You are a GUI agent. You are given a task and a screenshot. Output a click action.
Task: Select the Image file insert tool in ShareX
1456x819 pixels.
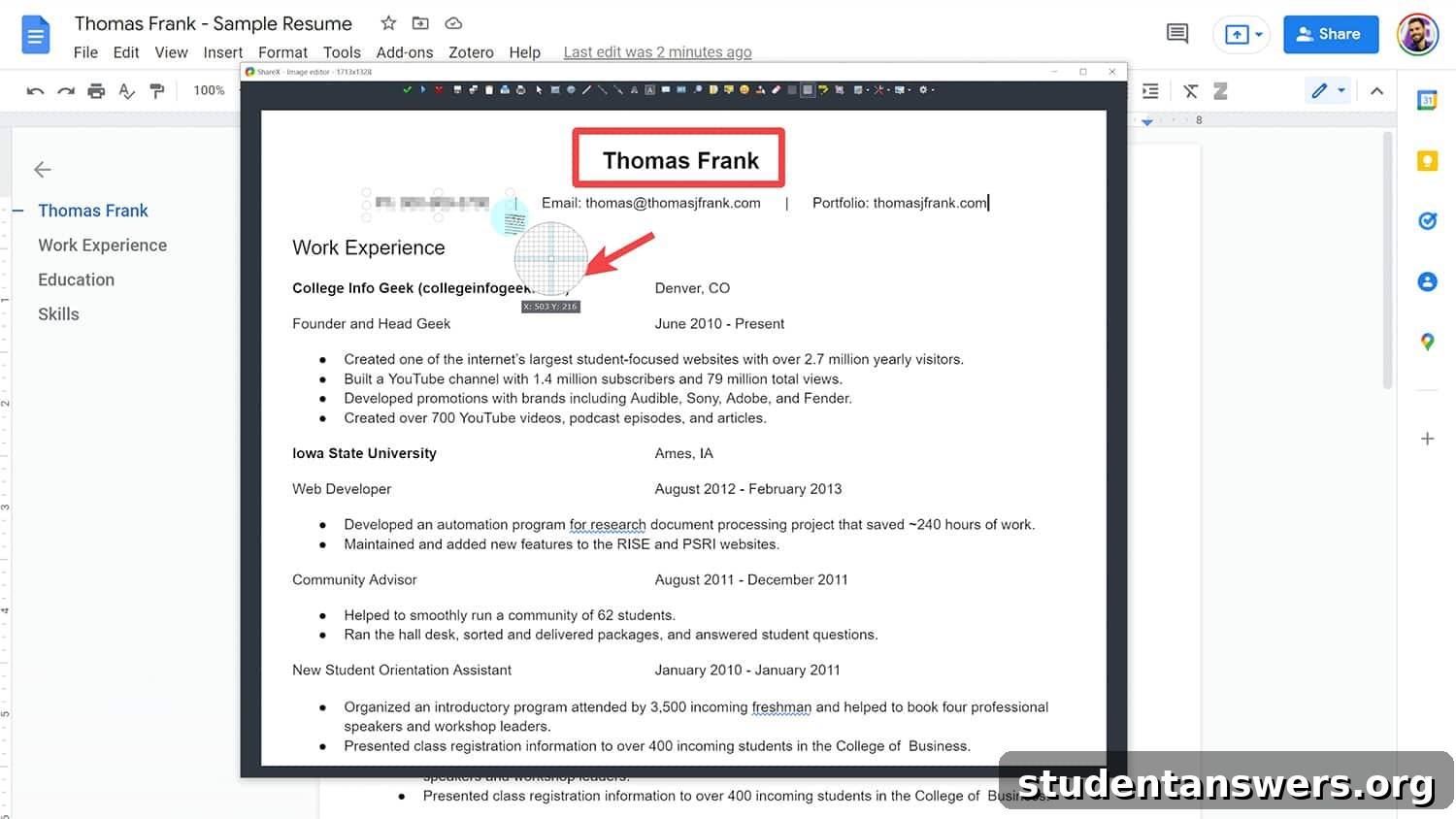click(713, 89)
